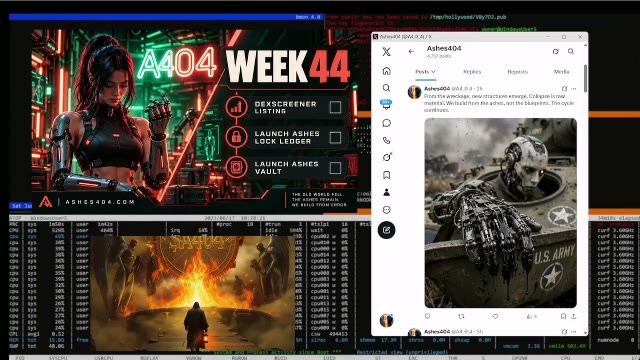Click the red A logo on banner

(x=45, y=202)
